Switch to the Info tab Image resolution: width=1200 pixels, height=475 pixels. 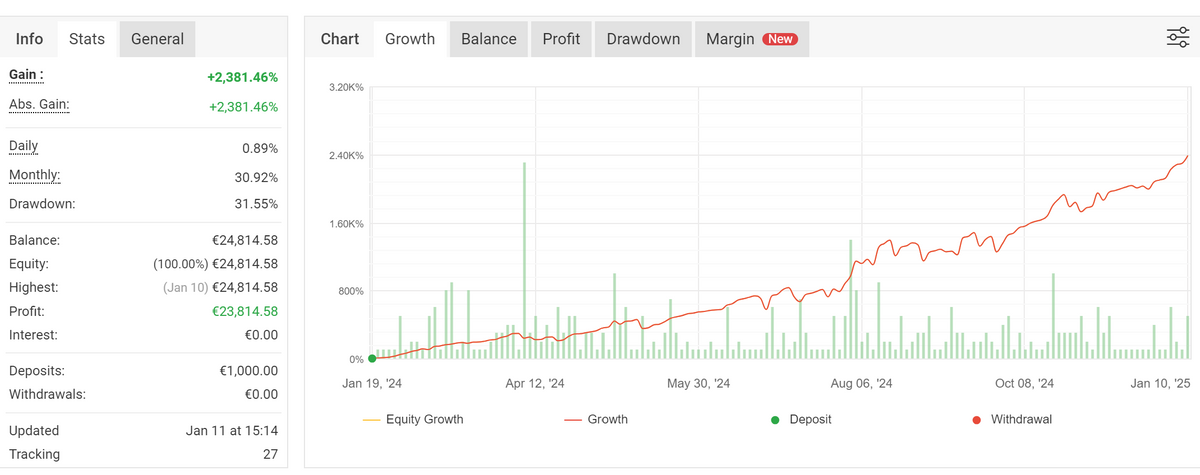(30, 39)
